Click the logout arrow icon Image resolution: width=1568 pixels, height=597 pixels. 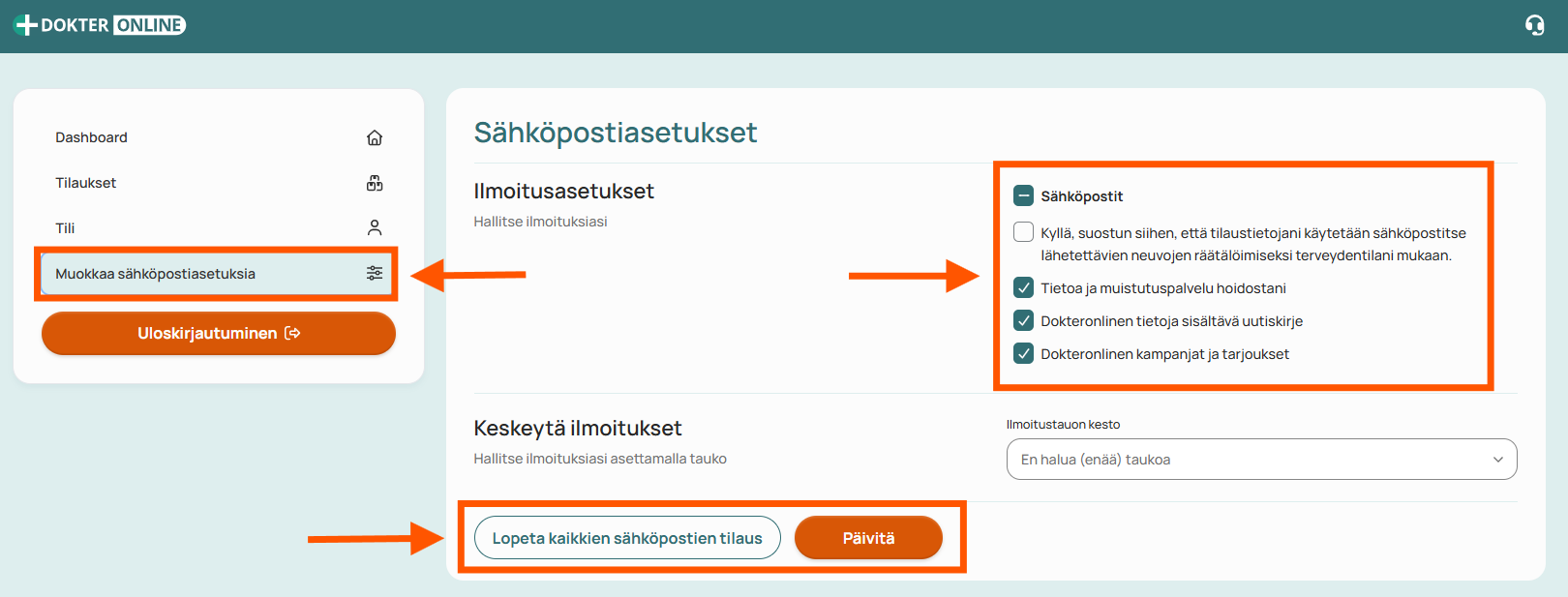pos(292,333)
